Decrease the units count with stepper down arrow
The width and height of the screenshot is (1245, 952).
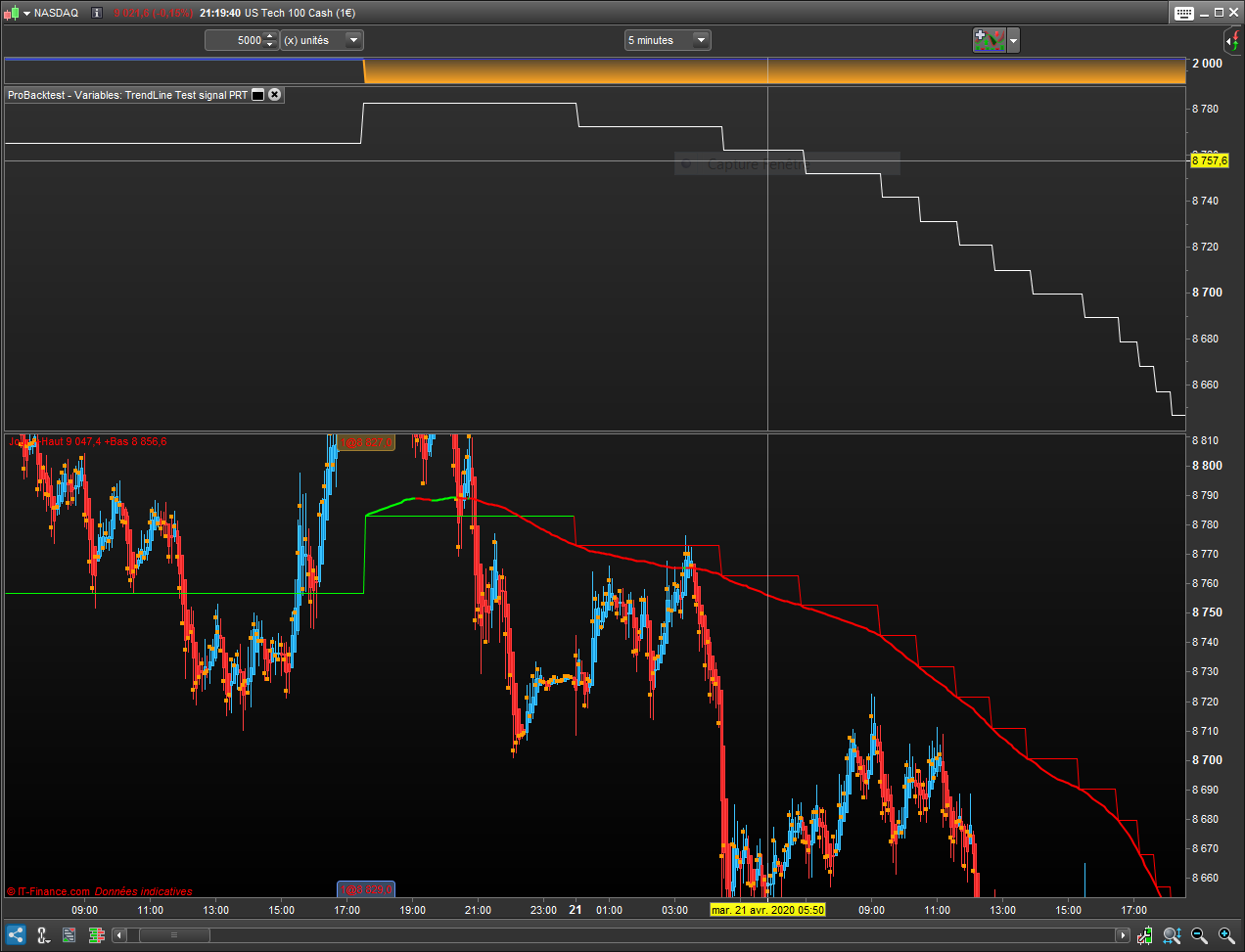point(271,45)
